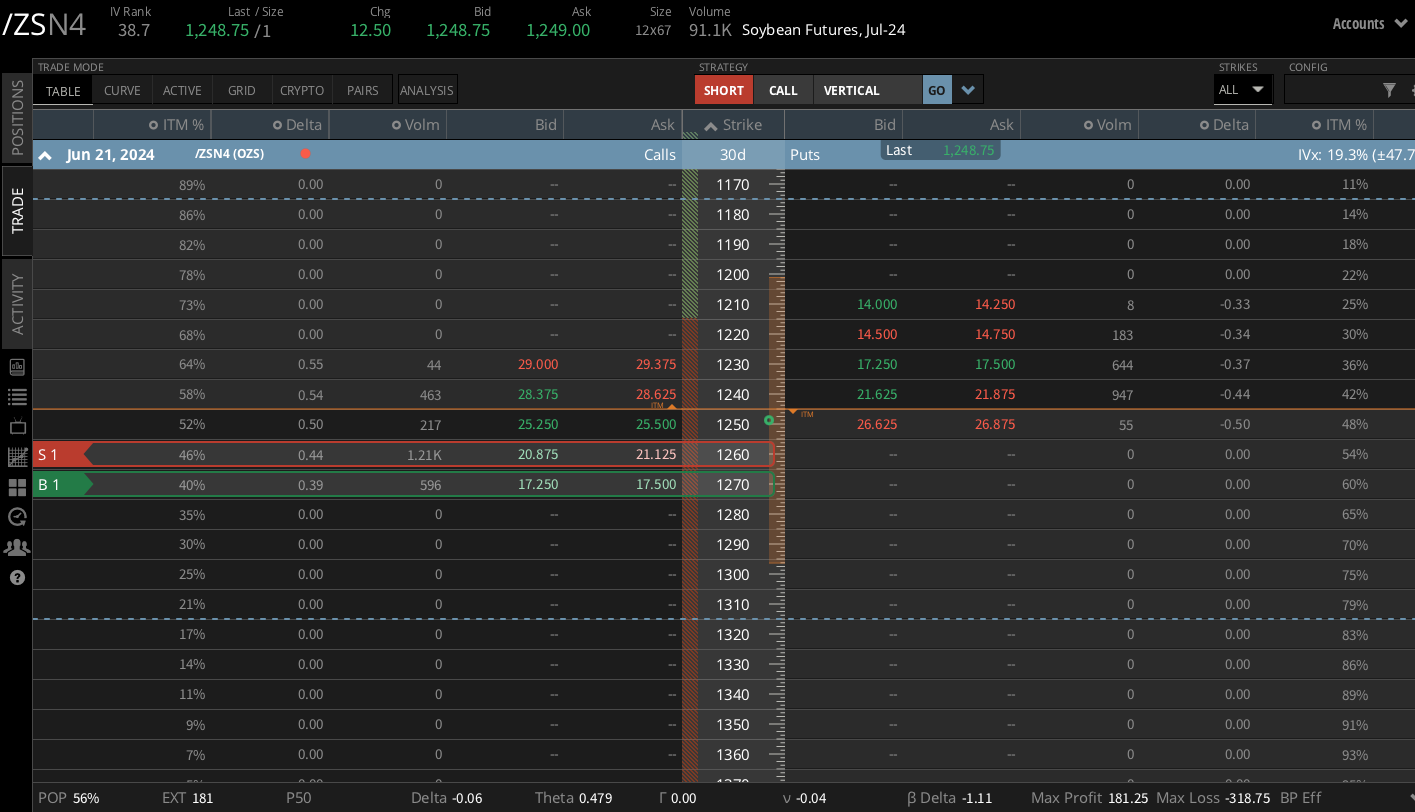Click call bid 29.000 at 1230 strike
1415x812 pixels.
click(538, 365)
